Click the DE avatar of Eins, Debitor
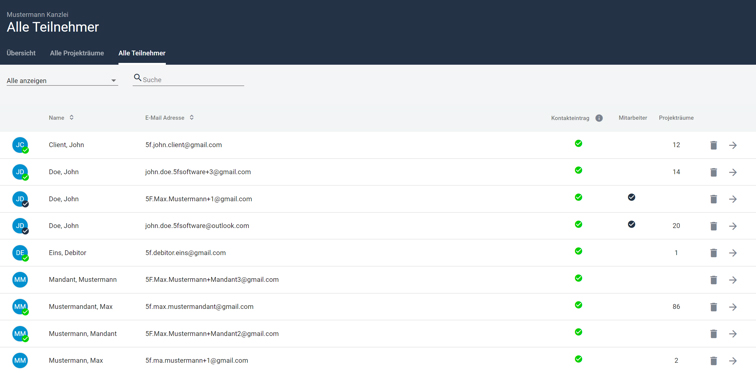Image resolution: width=756 pixels, height=373 pixels. [x=20, y=253]
